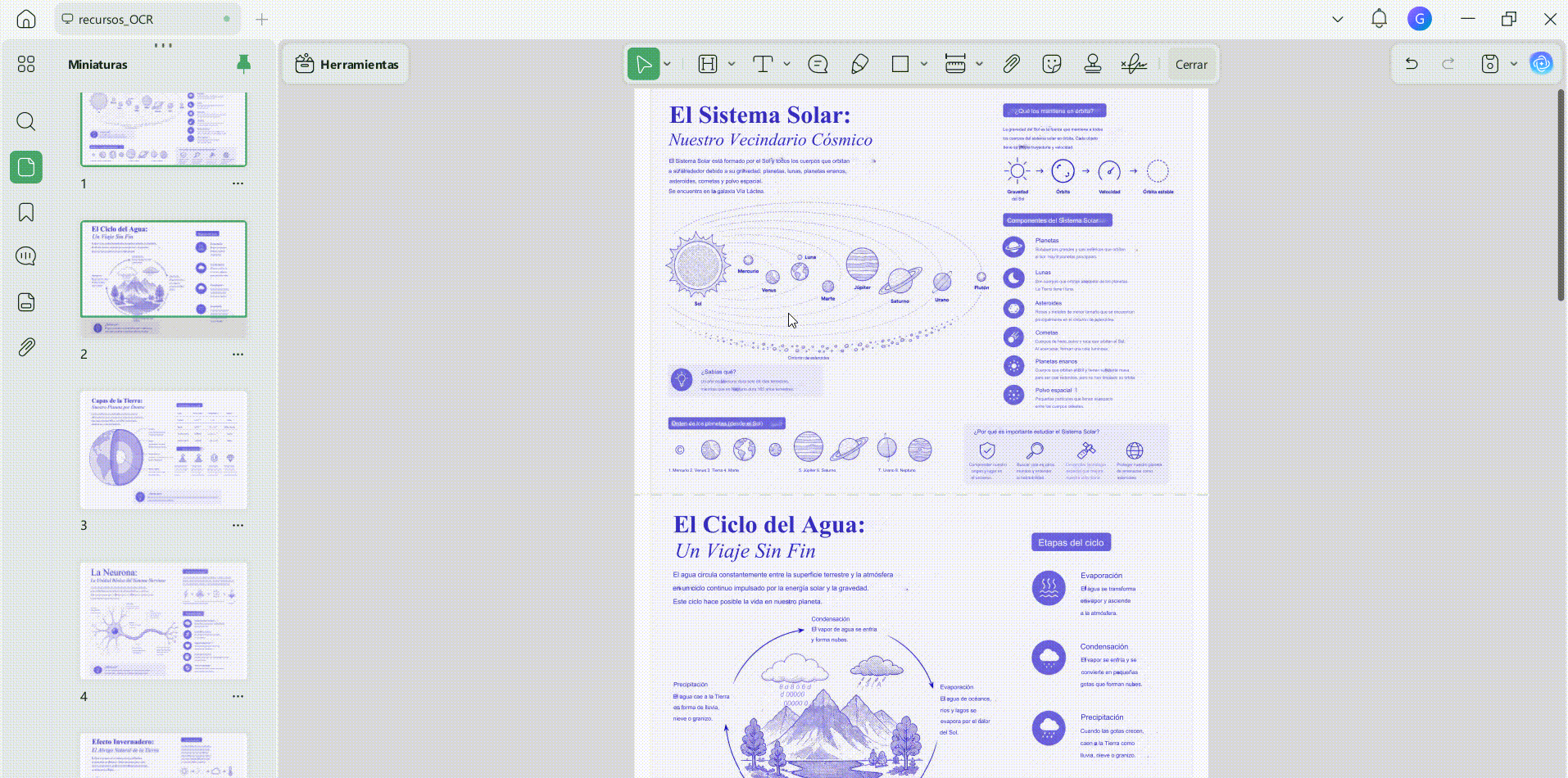Image resolution: width=1568 pixels, height=778 pixels.
Task: Select El Ciclo del Agua thumbnail
Action: click(x=164, y=278)
